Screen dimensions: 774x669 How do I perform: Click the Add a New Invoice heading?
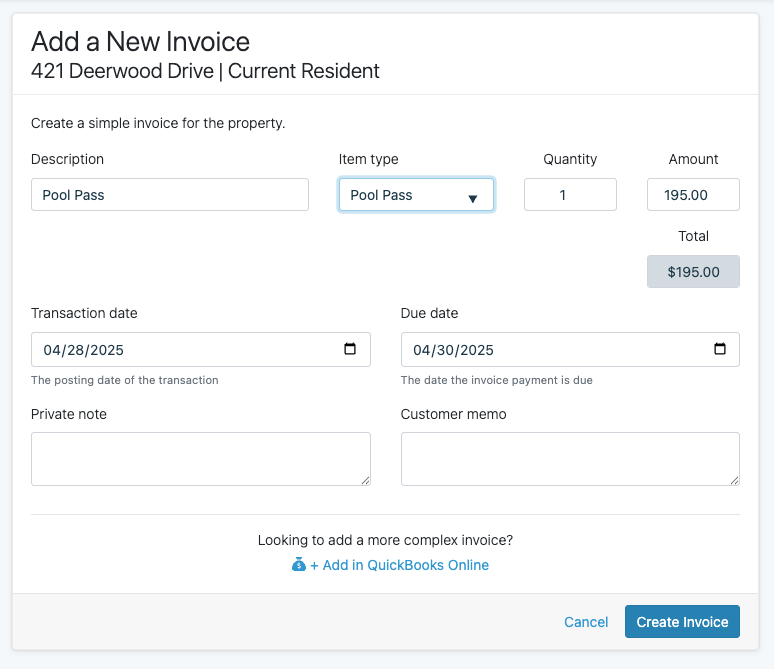coord(141,41)
